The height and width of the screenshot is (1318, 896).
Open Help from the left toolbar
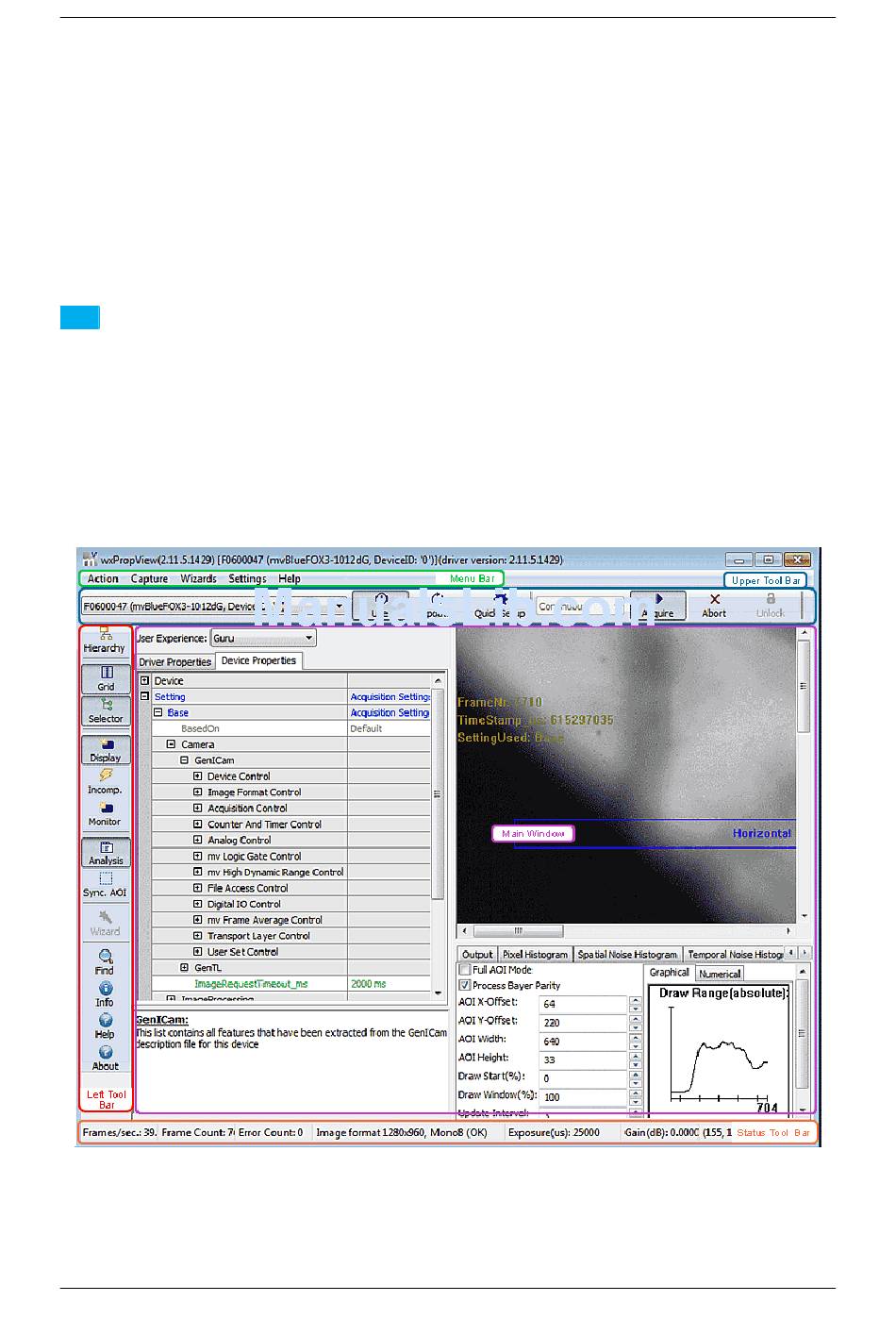coord(105,1026)
